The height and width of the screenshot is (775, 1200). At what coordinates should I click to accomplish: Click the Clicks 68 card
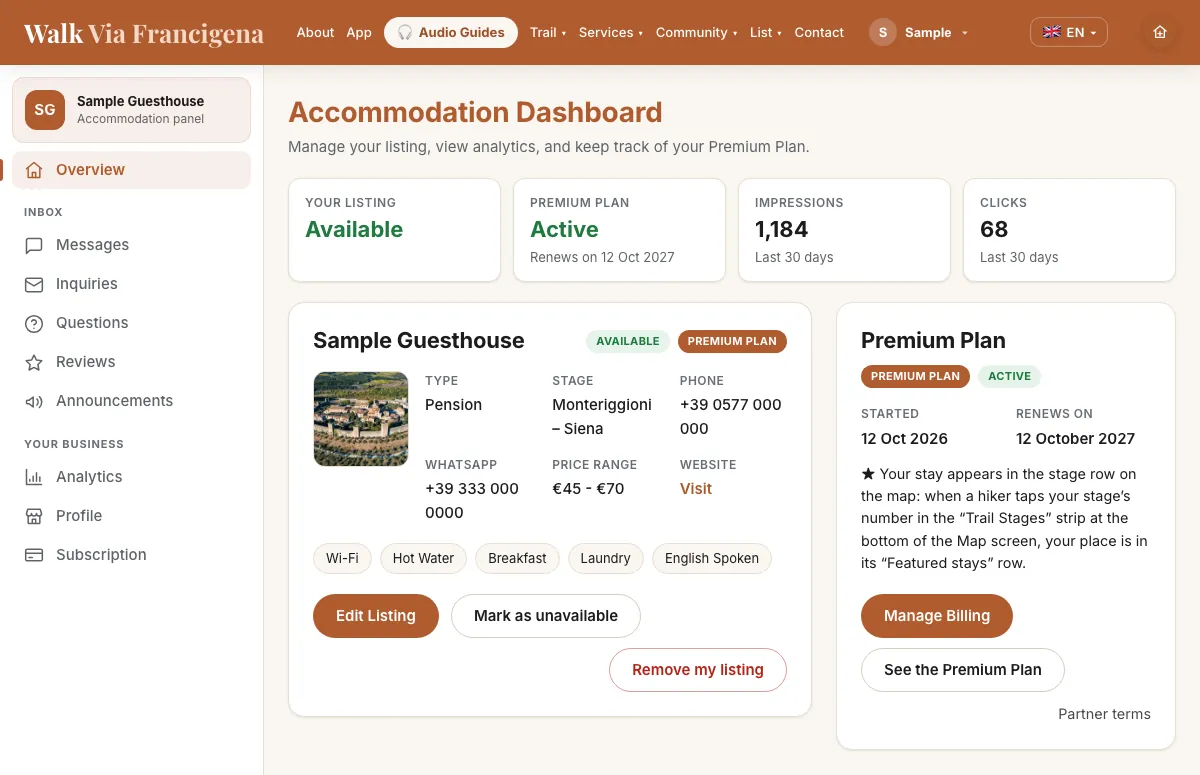point(1069,230)
